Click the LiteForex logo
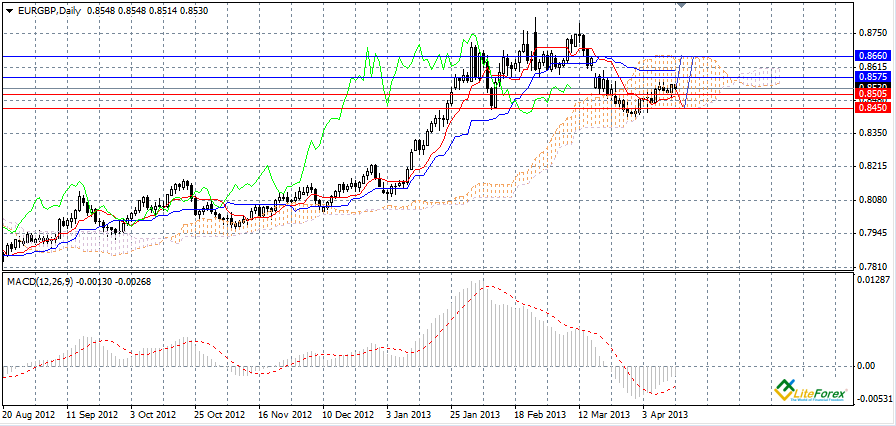The width and height of the screenshot is (896, 426). (x=808, y=391)
